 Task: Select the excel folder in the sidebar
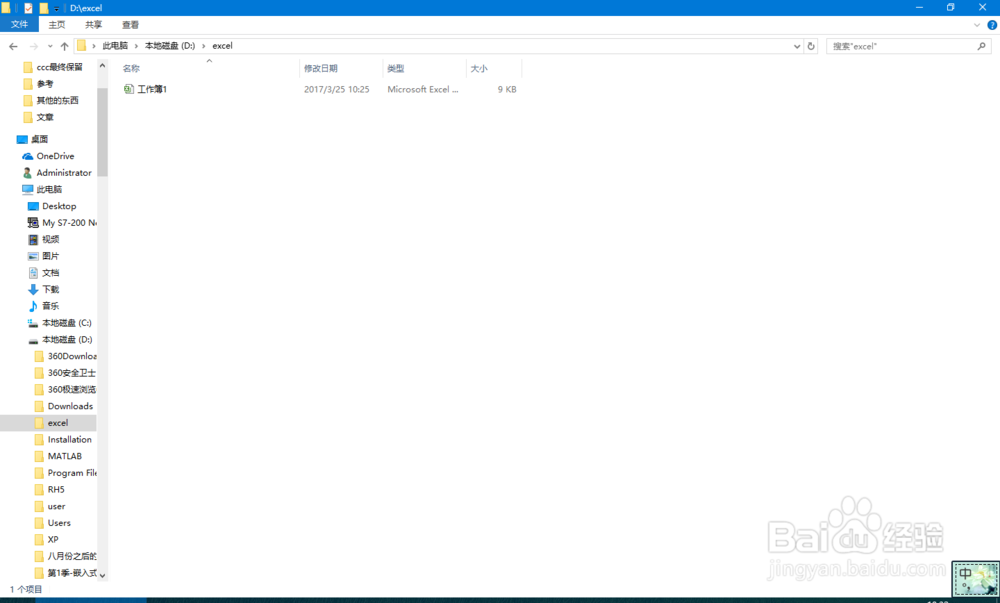pyautogui.click(x=55, y=422)
